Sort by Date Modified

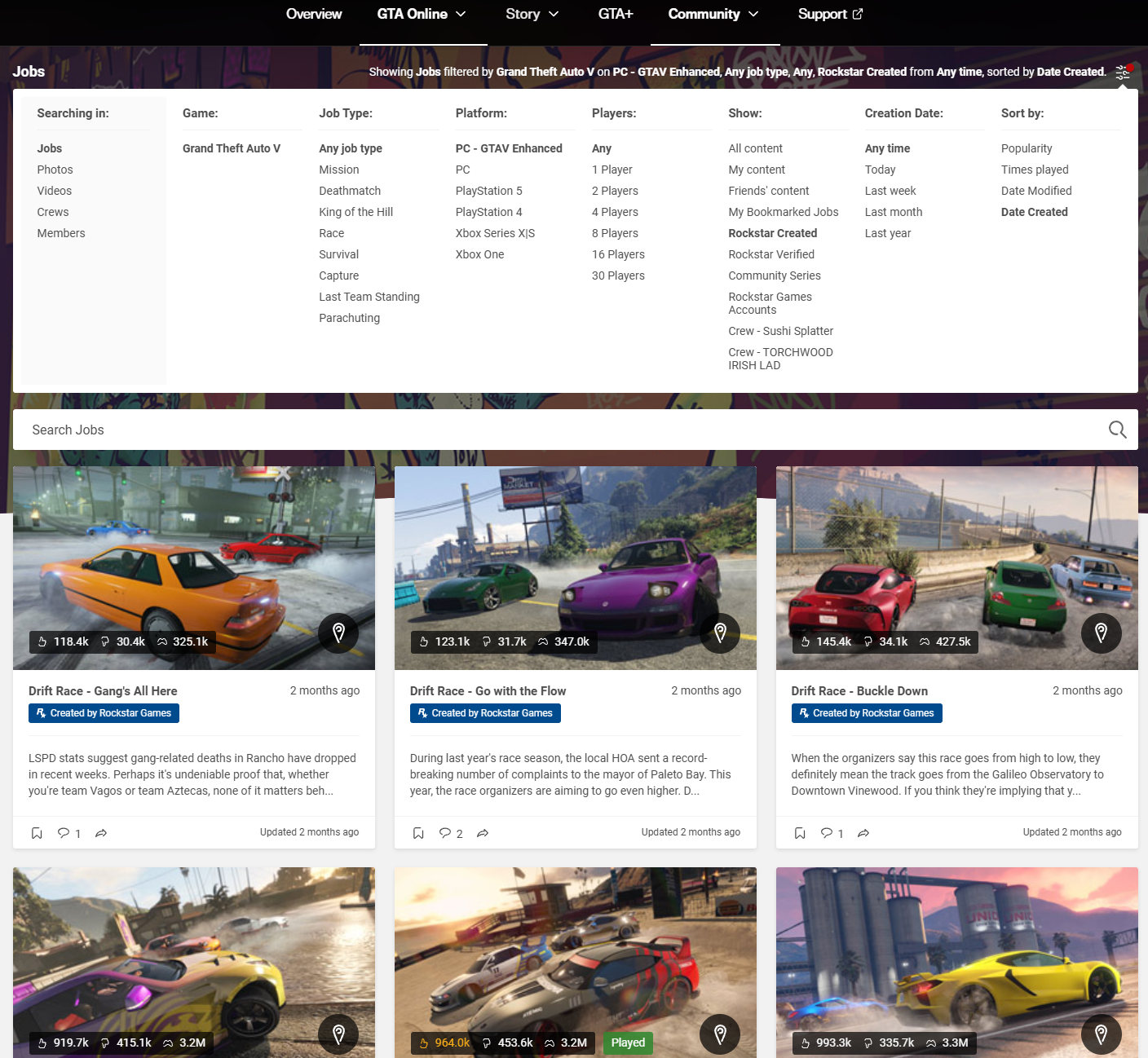[1036, 191]
